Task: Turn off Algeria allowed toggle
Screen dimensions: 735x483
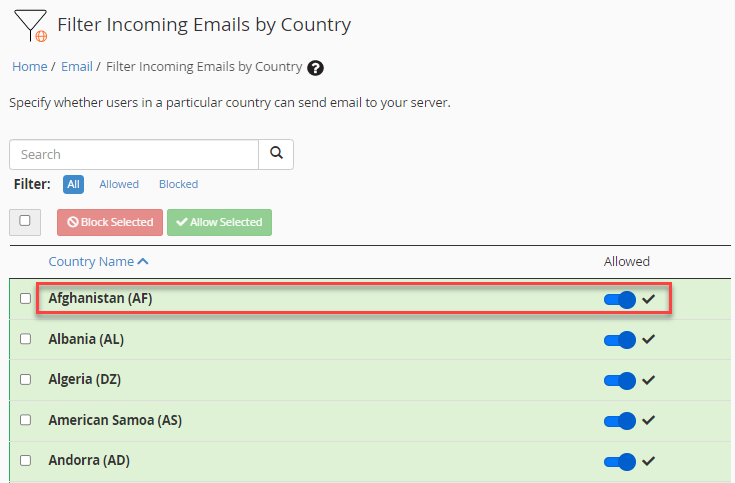Action: coord(620,380)
